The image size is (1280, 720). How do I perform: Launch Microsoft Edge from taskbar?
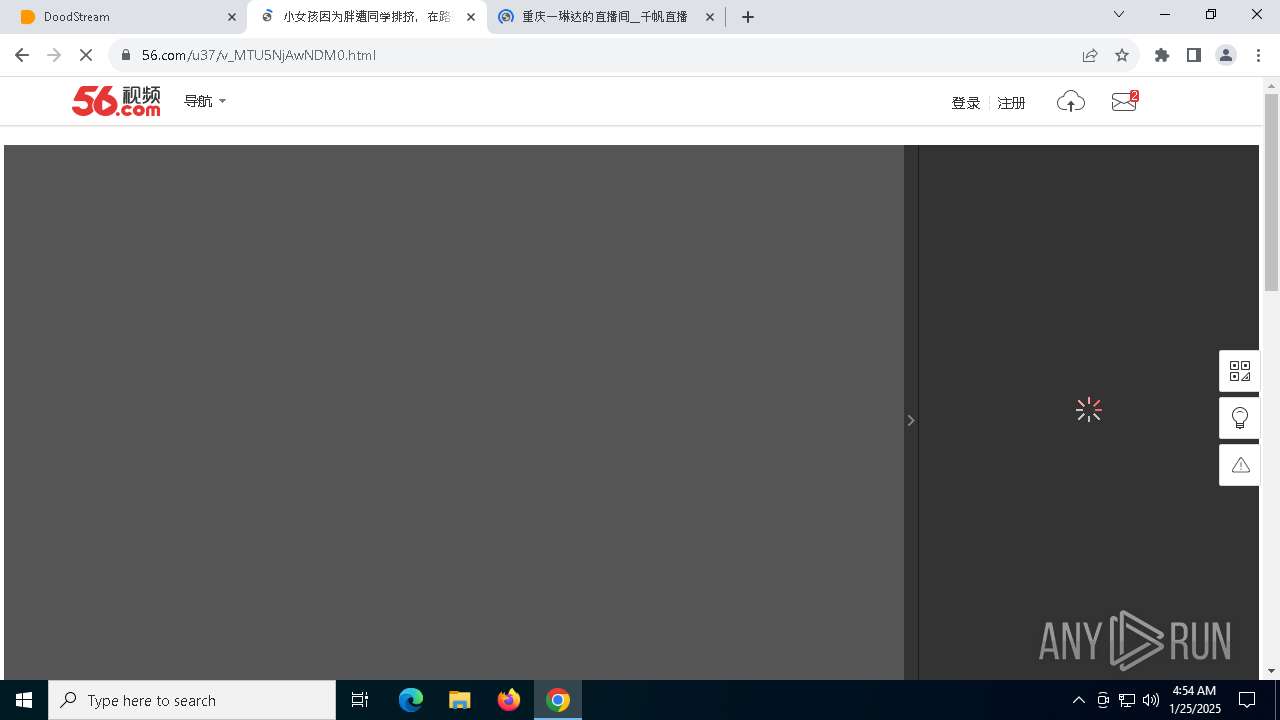tap(411, 700)
